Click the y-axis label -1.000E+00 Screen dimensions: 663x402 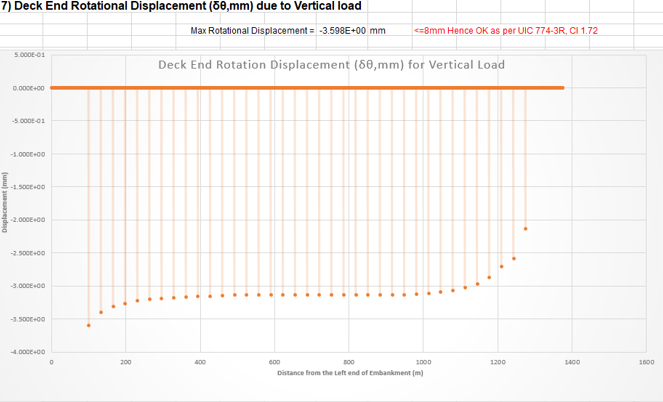pyautogui.click(x=28, y=154)
